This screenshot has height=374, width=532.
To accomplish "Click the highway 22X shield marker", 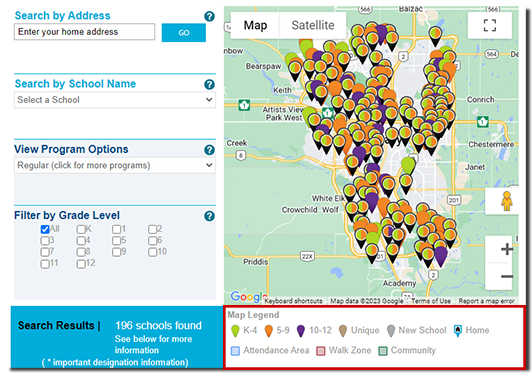I will 307,256.
